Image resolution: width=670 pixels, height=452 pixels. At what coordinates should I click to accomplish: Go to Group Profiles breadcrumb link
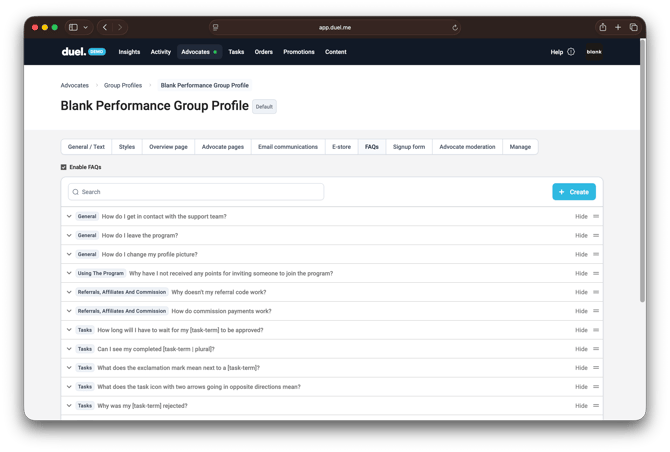click(x=123, y=85)
